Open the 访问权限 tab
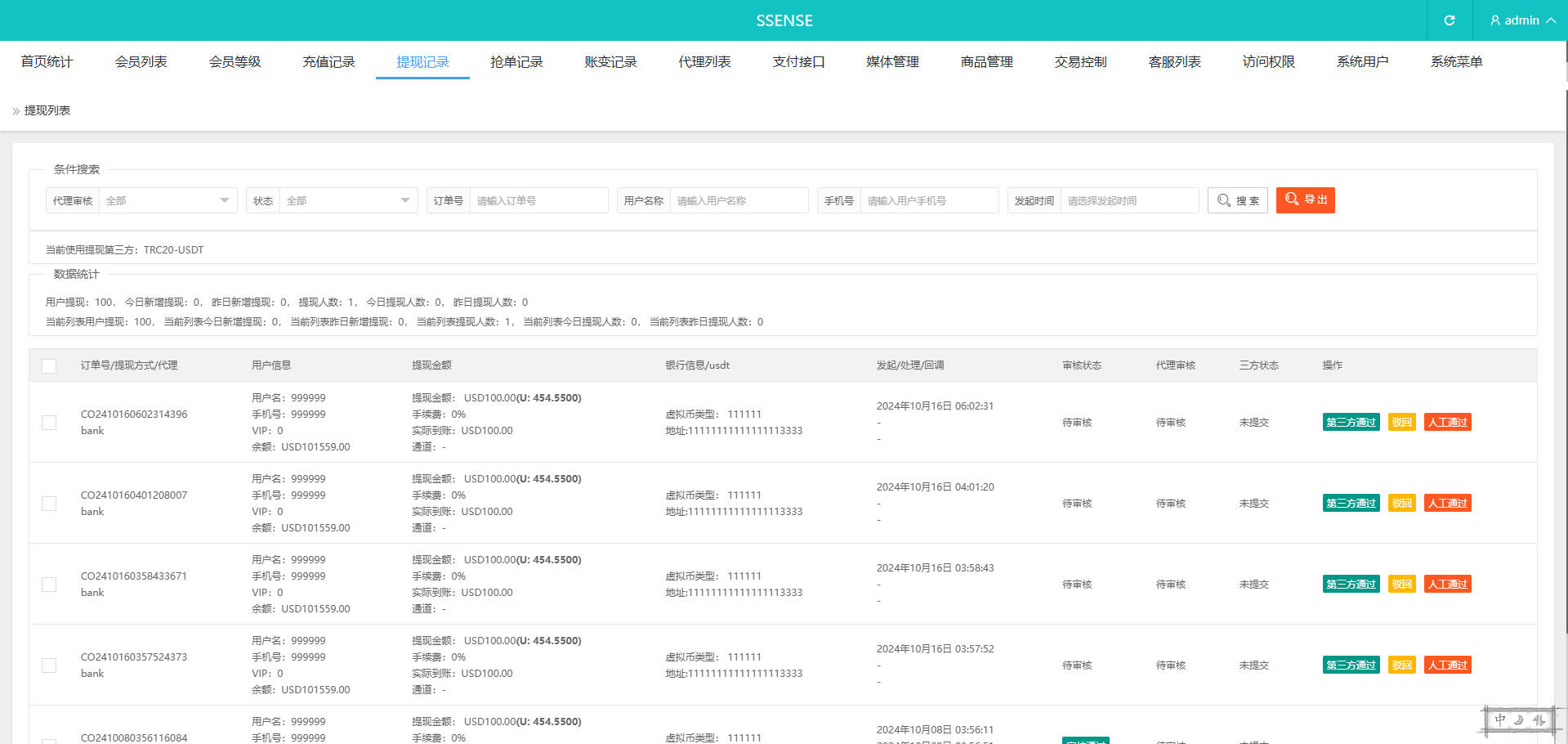Viewport: 1568px width, 744px height. tap(1268, 62)
